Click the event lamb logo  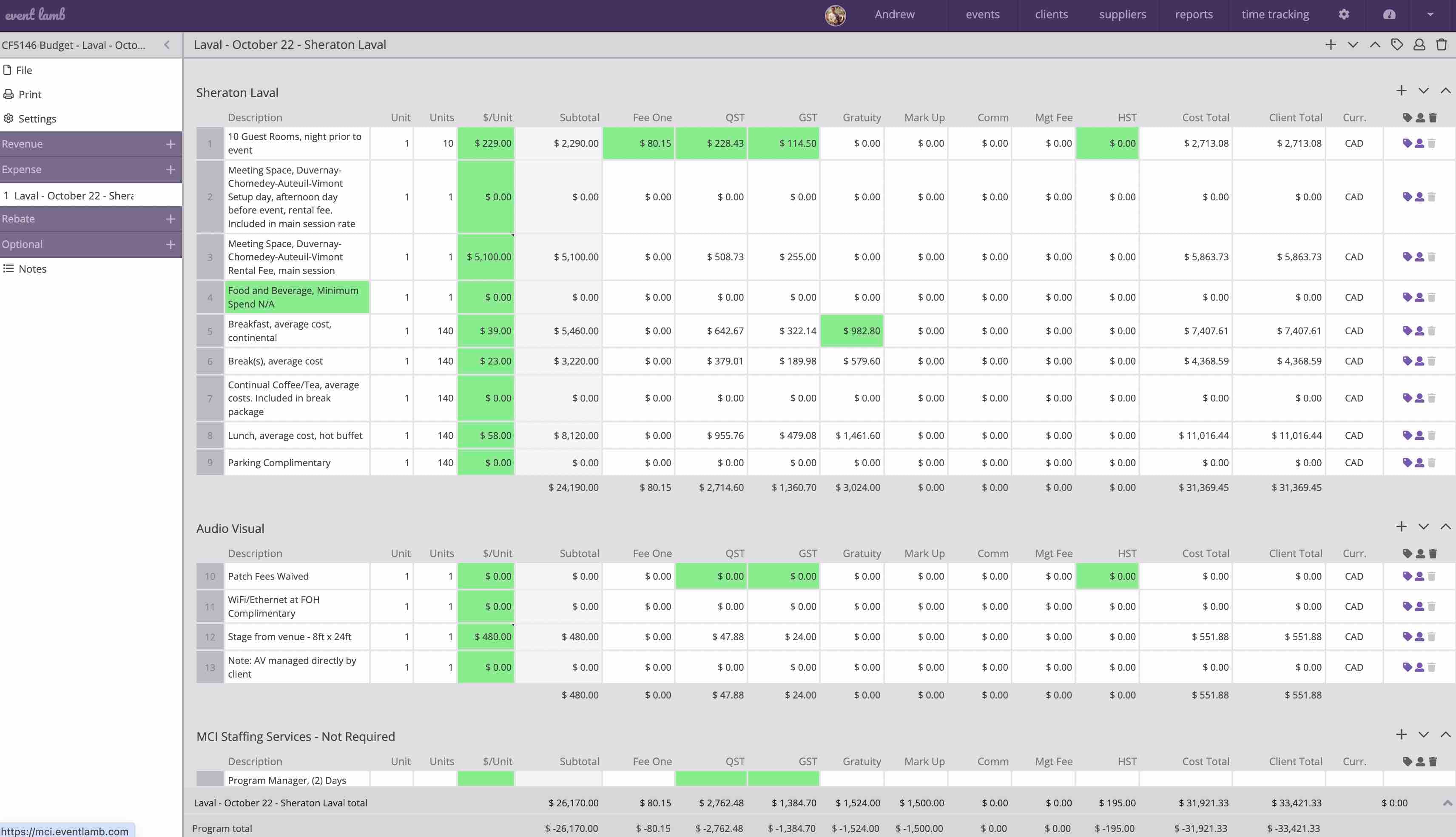coord(35,14)
